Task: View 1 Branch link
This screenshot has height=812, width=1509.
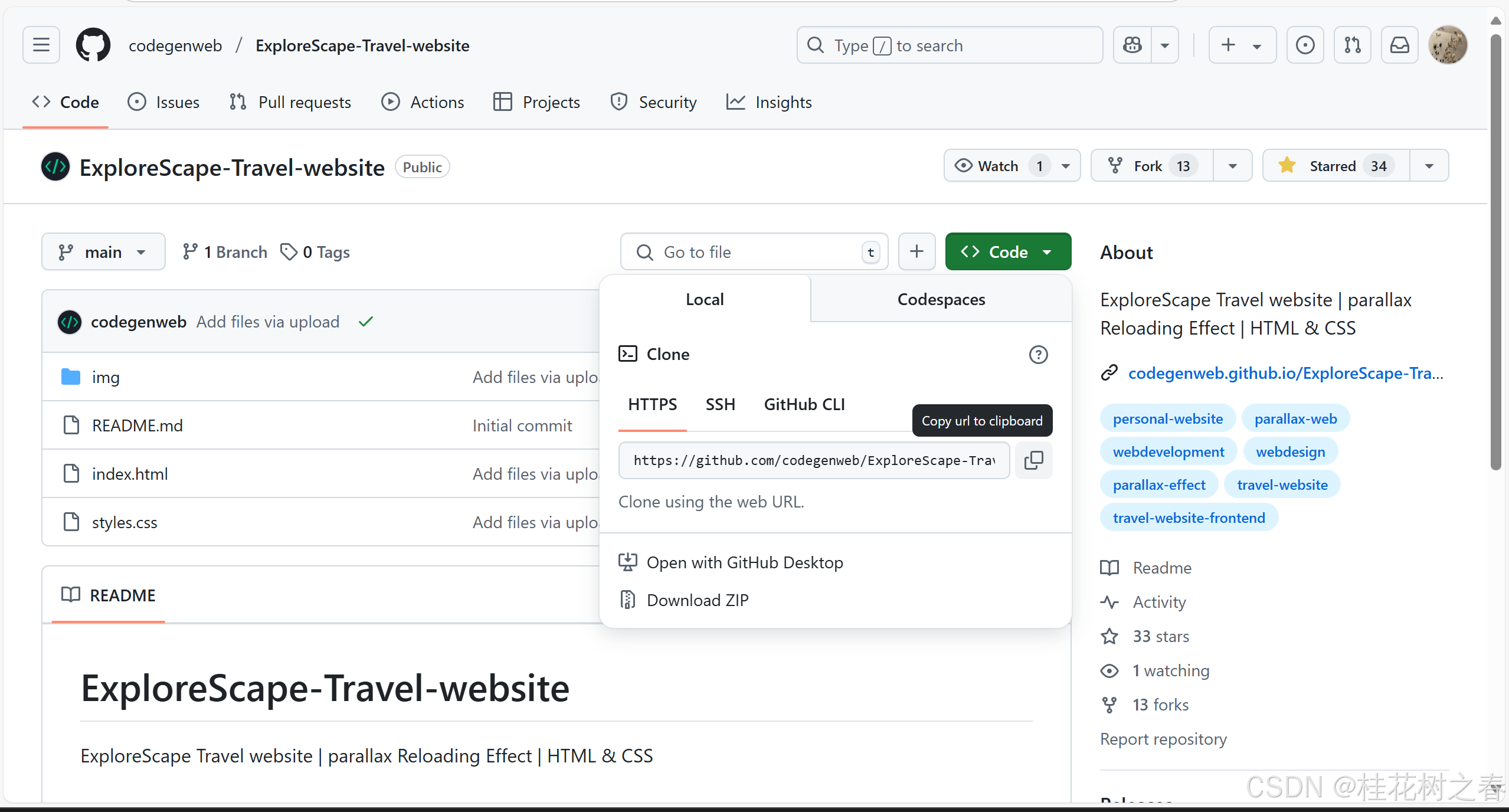Action: [x=224, y=252]
